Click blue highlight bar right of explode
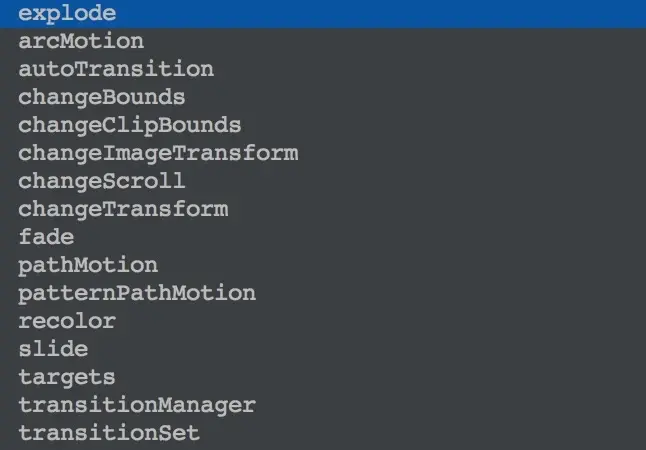This screenshot has height=450, width=646. point(381,14)
